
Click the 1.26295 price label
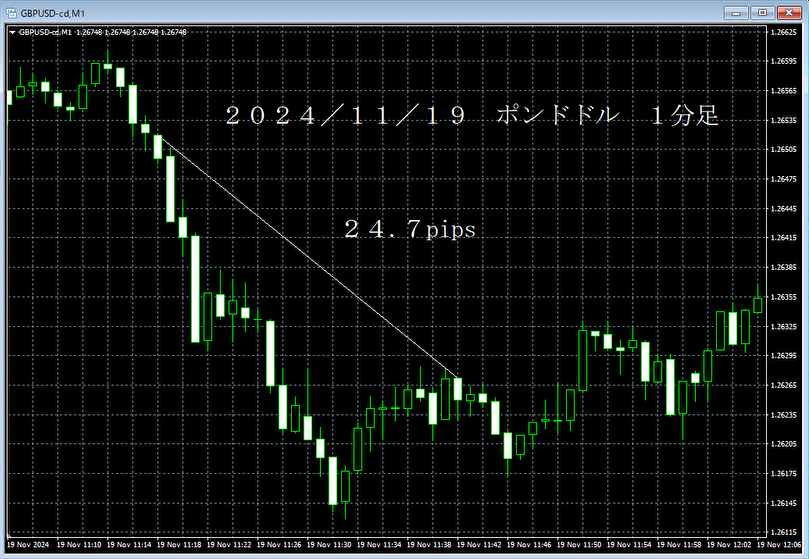tap(783, 356)
